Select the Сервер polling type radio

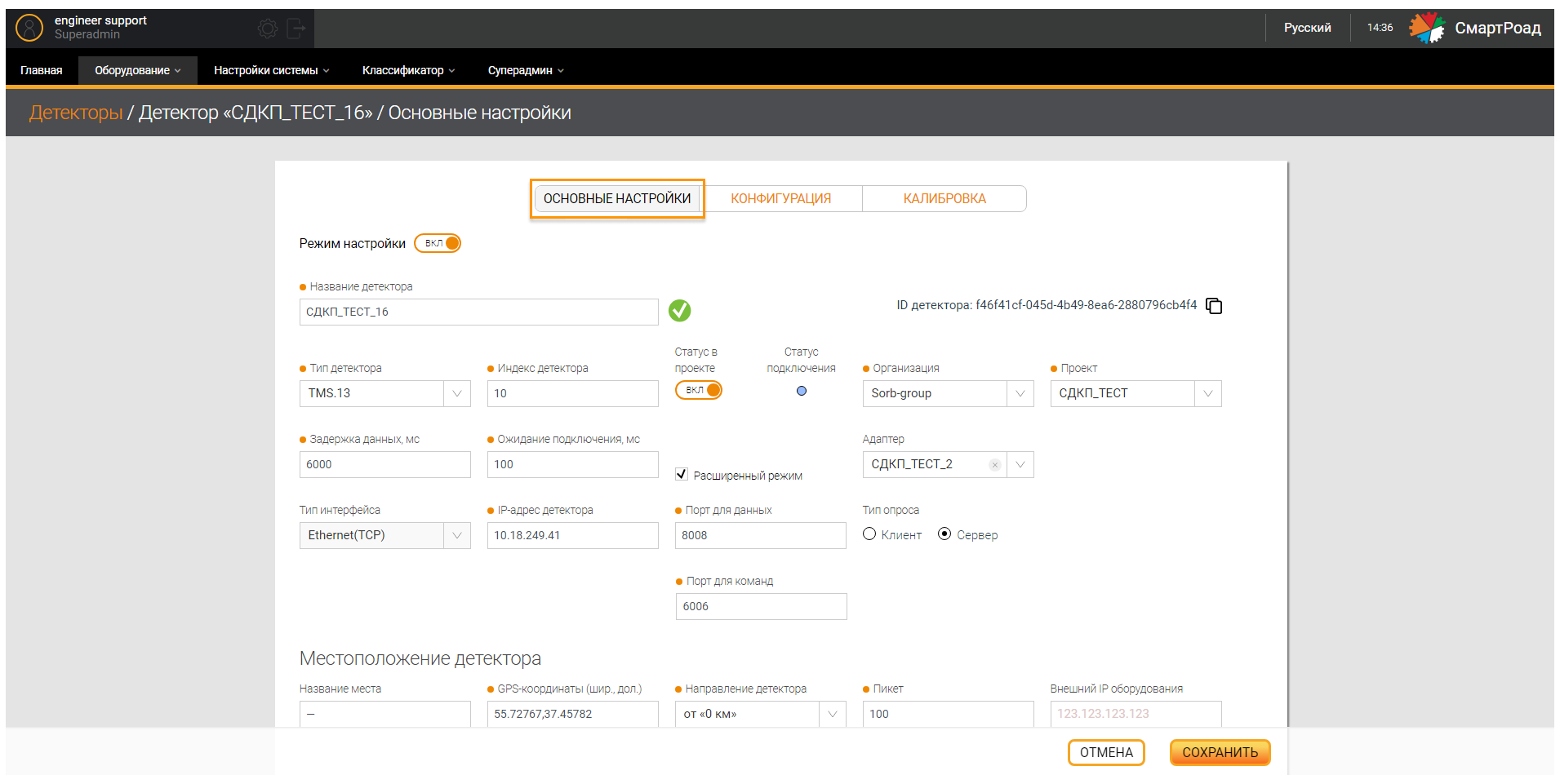coord(944,534)
